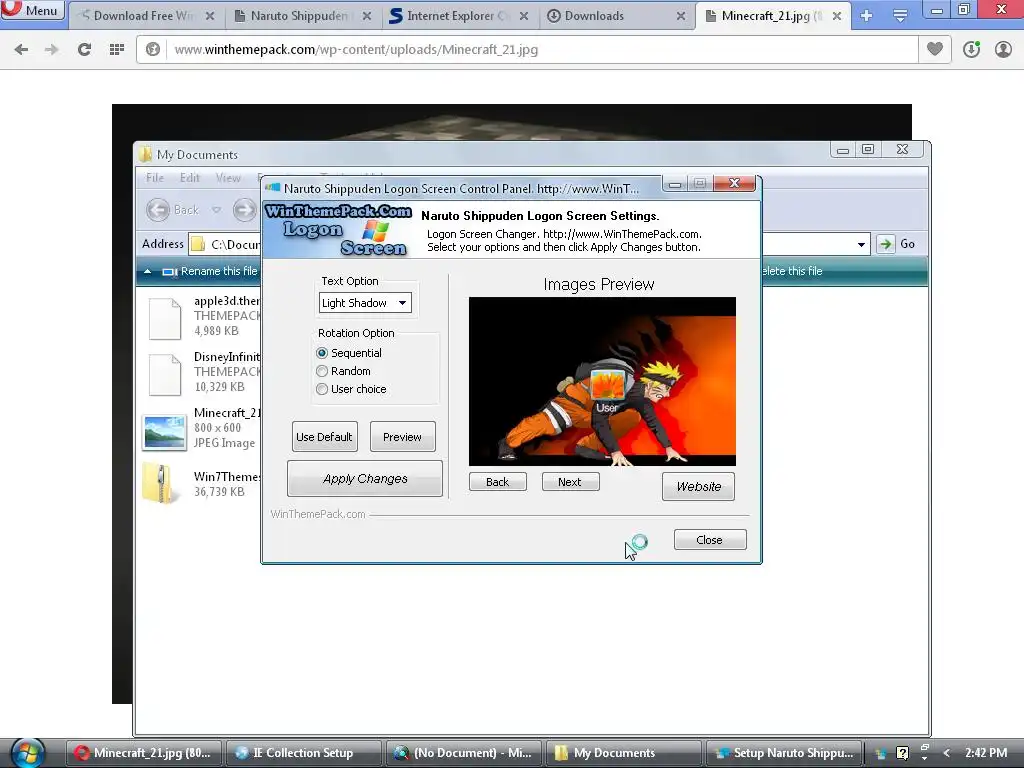Open a new browser tab with plus icon
Viewport: 1024px width, 768px height.
coord(867,16)
